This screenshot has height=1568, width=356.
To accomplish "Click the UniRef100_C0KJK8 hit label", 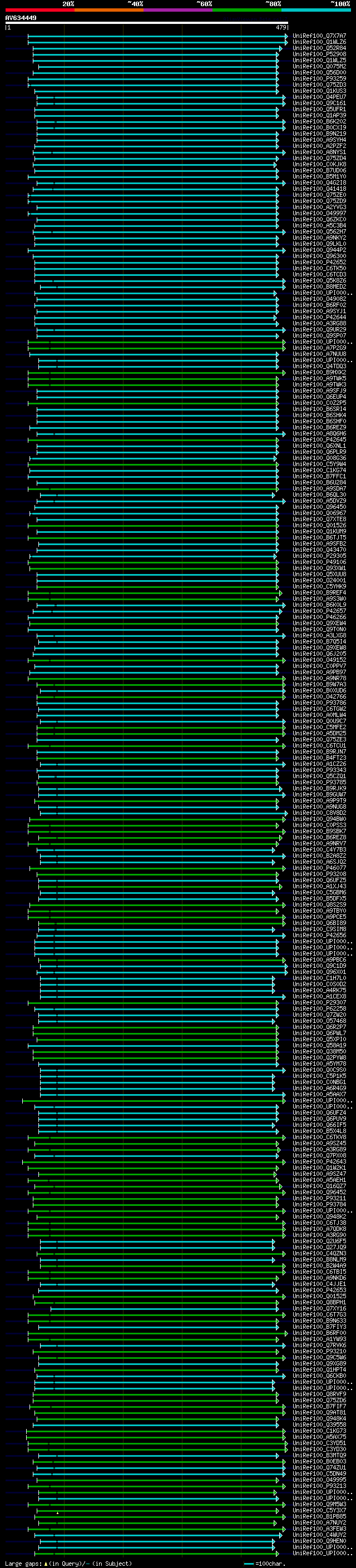I will pos(319,164).
